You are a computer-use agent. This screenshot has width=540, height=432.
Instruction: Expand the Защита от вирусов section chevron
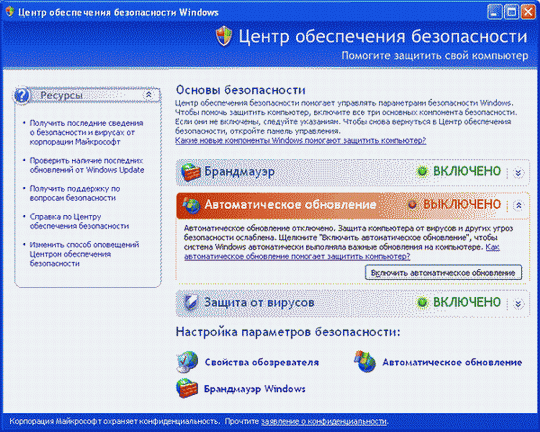click(x=518, y=304)
